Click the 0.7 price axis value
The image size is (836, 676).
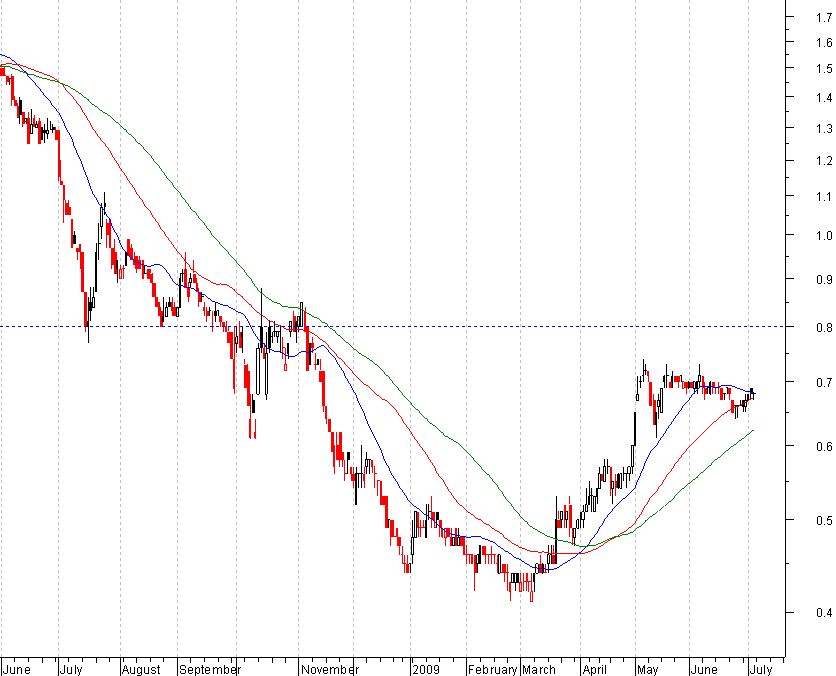click(x=824, y=383)
